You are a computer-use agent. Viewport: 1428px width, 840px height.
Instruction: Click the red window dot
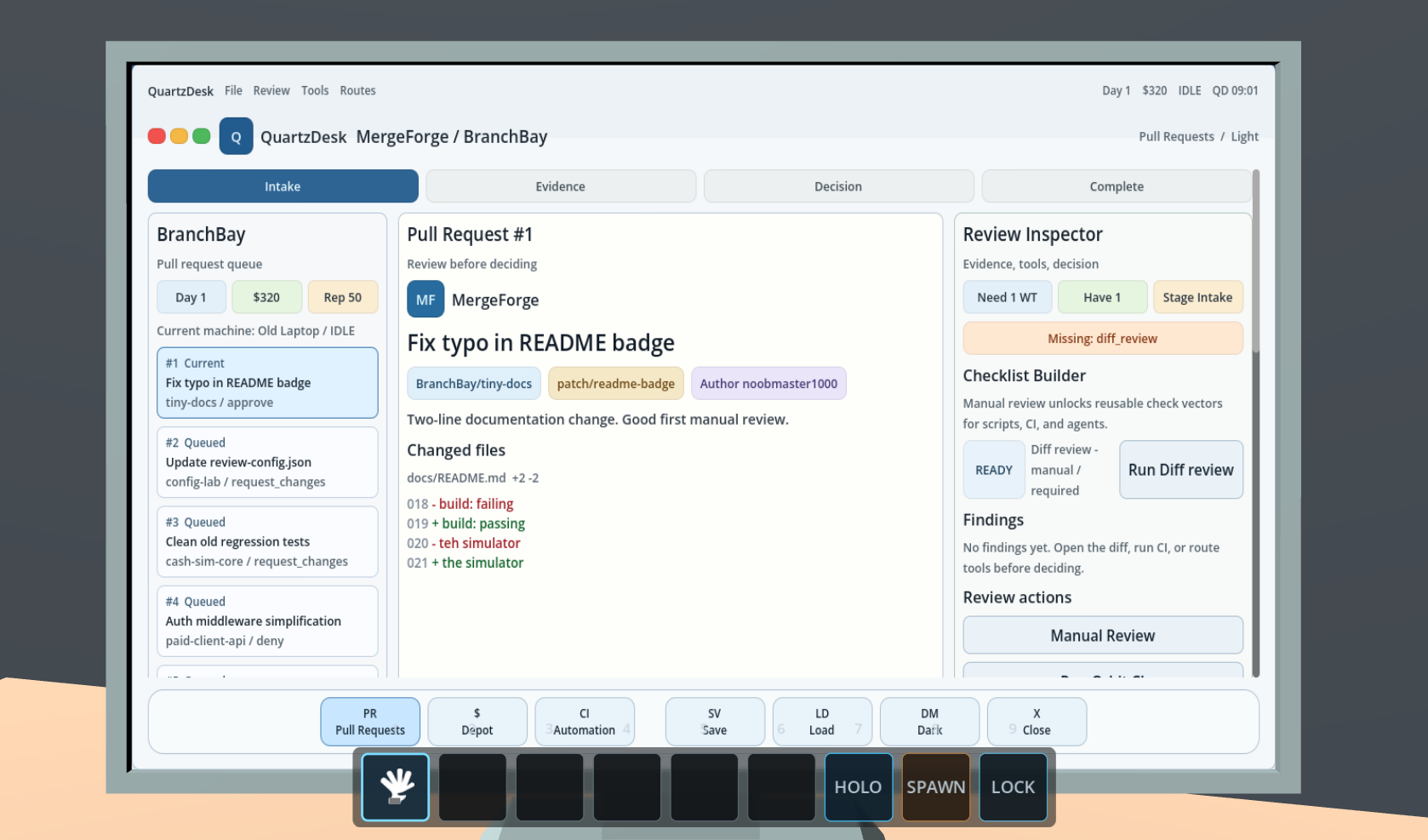pyautogui.click(x=157, y=136)
